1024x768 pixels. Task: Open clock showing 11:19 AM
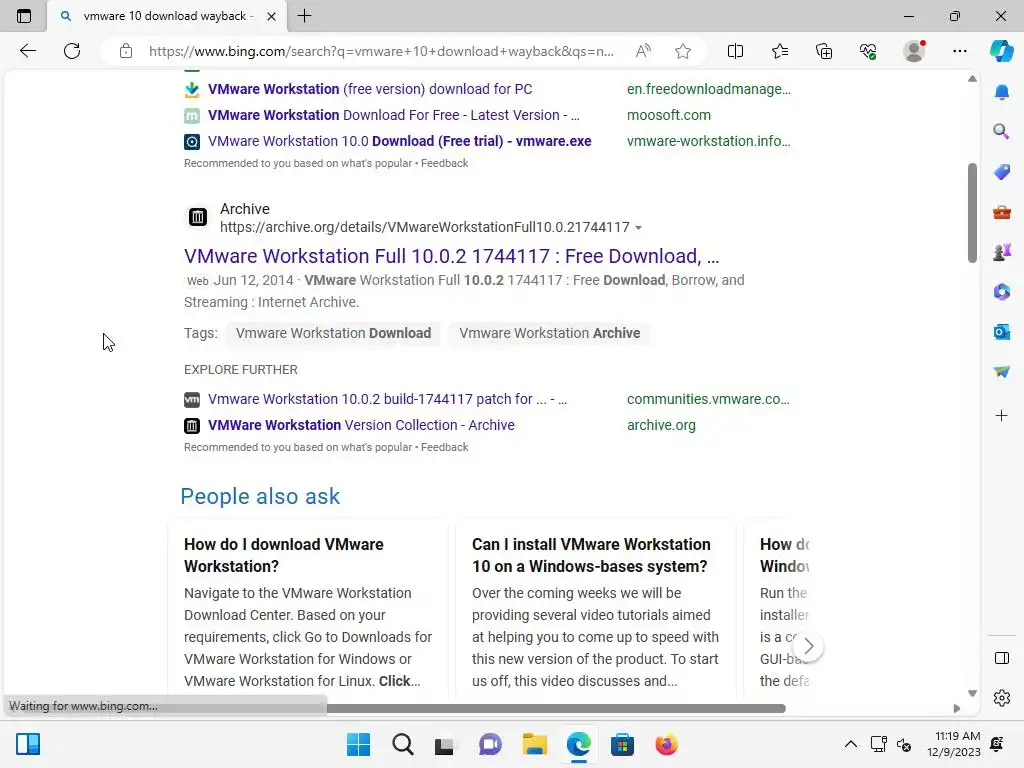[x=953, y=744]
